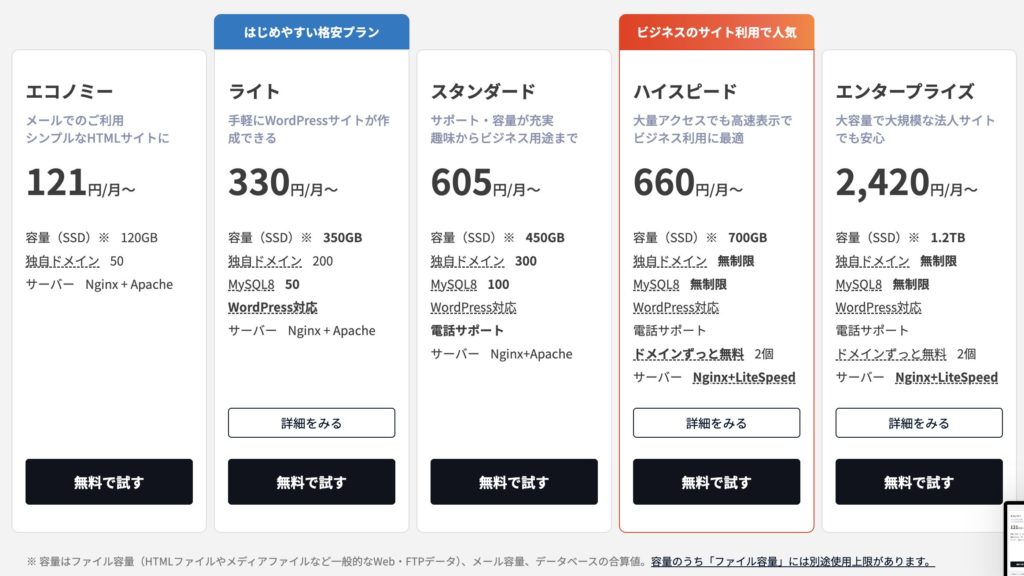Click 無料で試す under エンタープライズ plan
Viewport: 1024px width, 576px height.
click(919, 482)
